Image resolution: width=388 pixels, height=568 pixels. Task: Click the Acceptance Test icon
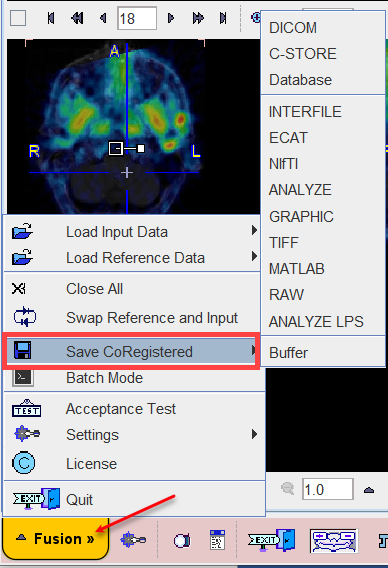pos(26,409)
